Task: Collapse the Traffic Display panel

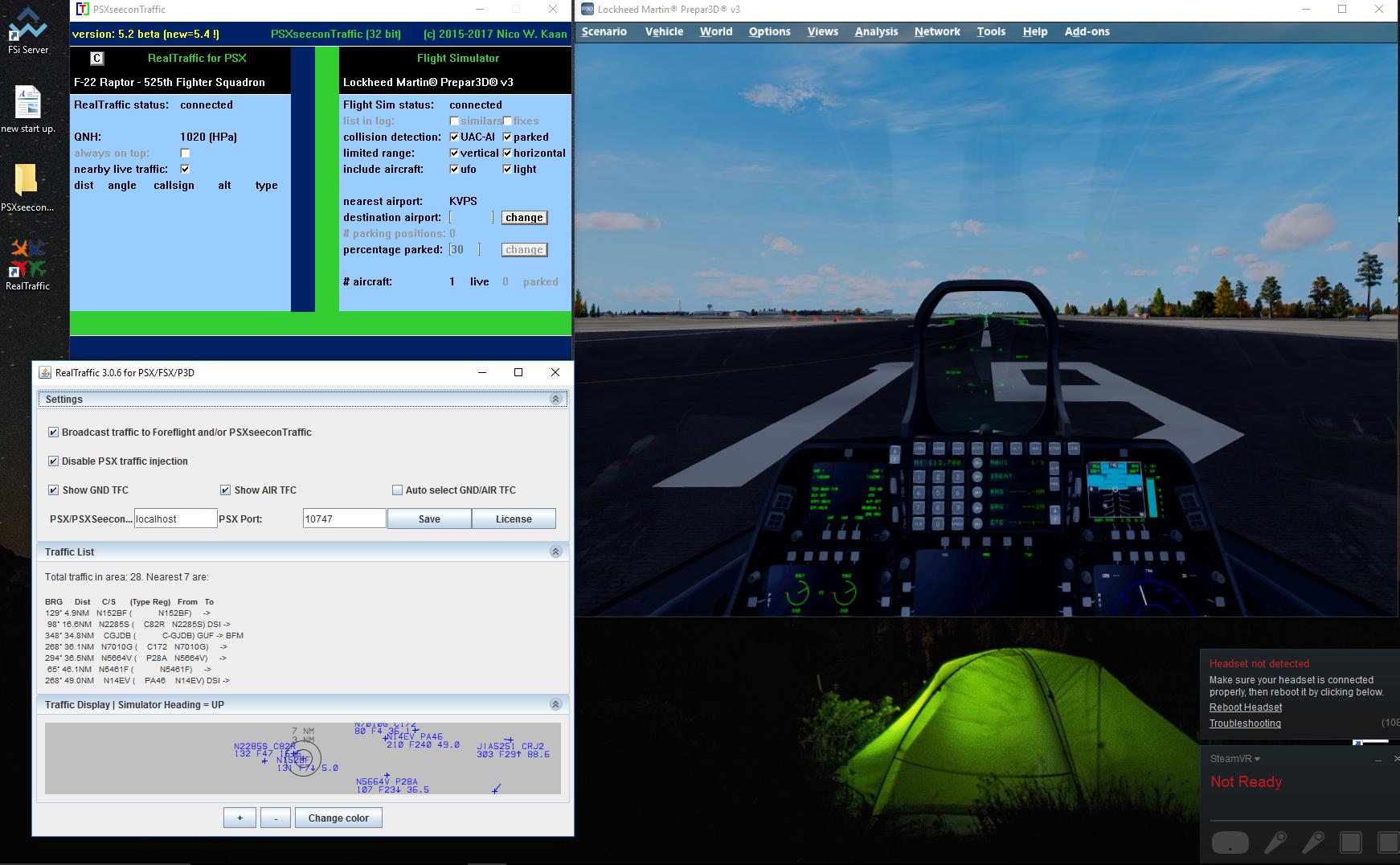Action: pyautogui.click(x=555, y=705)
